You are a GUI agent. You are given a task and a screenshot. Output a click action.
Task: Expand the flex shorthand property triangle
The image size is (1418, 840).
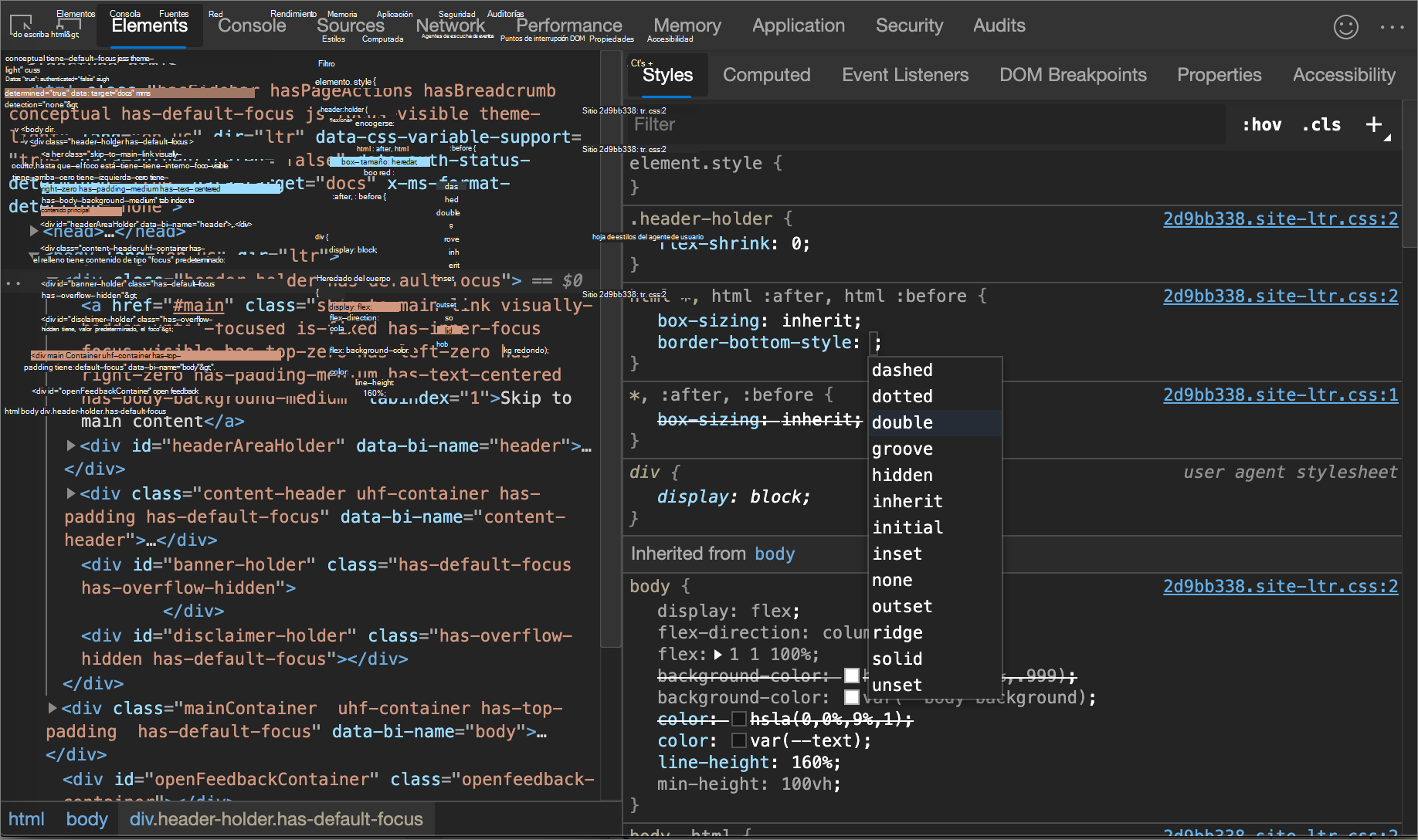click(718, 655)
